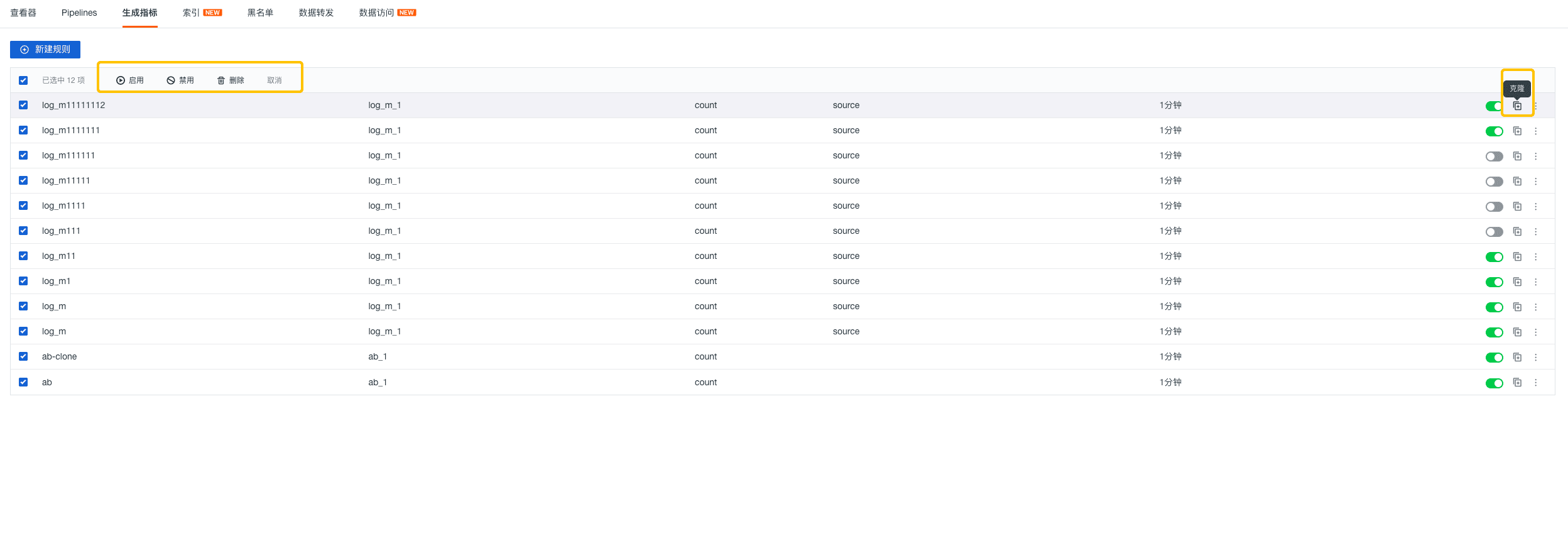The width and height of the screenshot is (1568, 548).
Task: Clone the log_m1 rule
Action: [1517, 282]
